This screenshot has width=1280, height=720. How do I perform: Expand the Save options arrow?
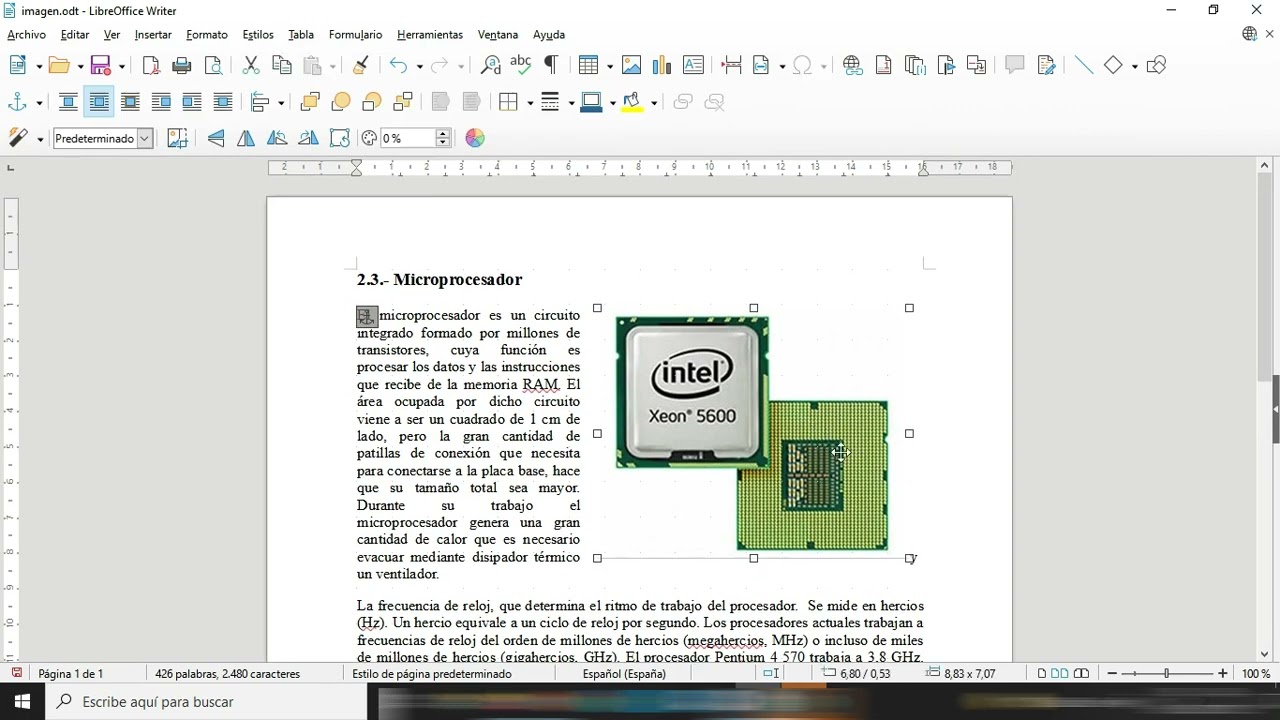122,66
